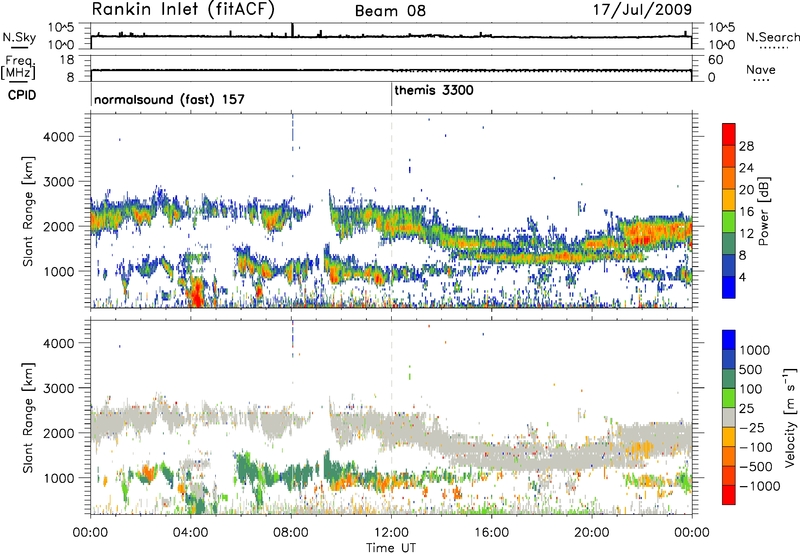
Task: Click the tall noise spike near 08:00 in N.Sky panel
Action: tap(292, 30)
